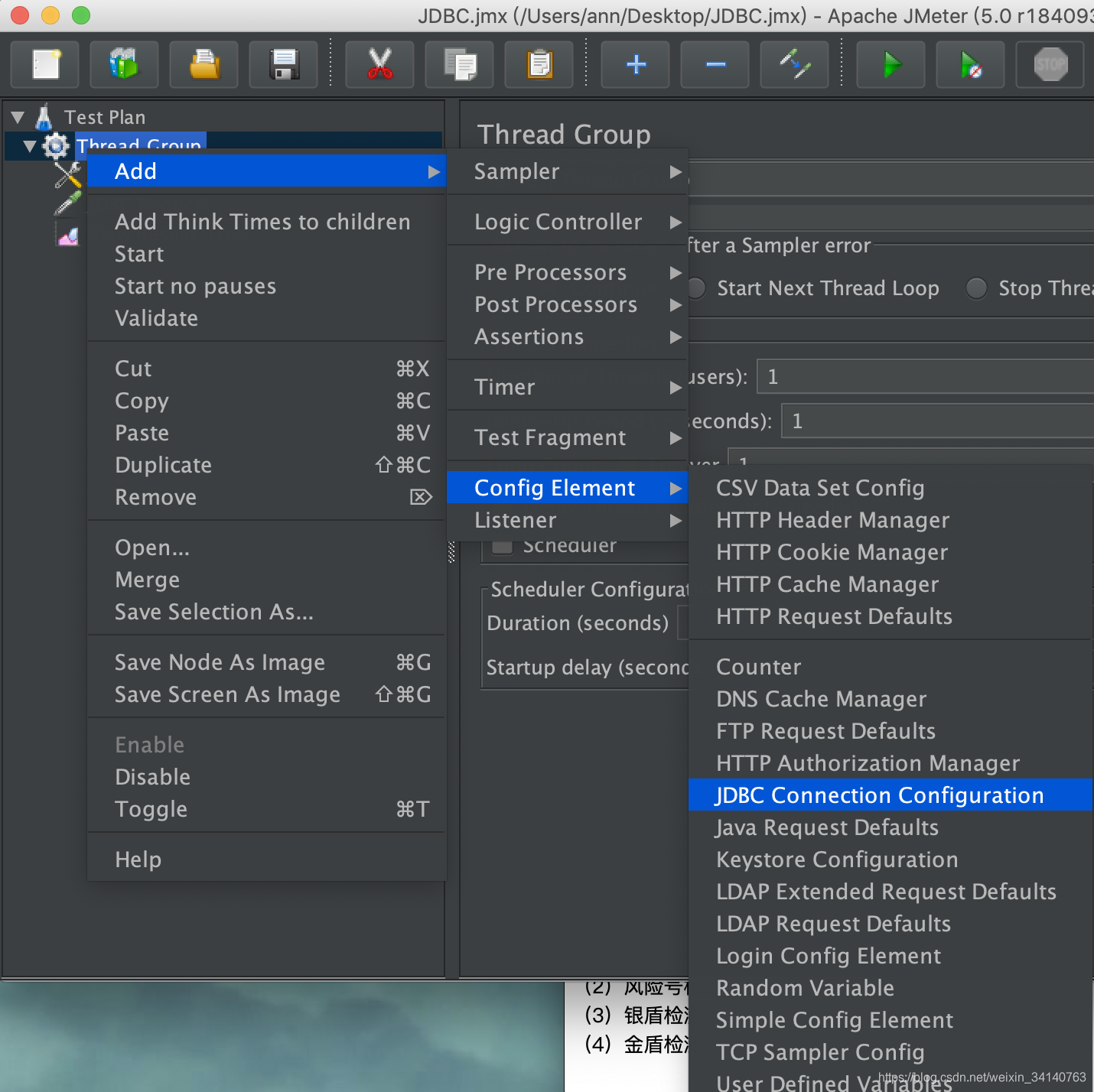The image size is (1094, 1092).
Task: Collapse the Test Plan tree node
Action: pos(18,118)
